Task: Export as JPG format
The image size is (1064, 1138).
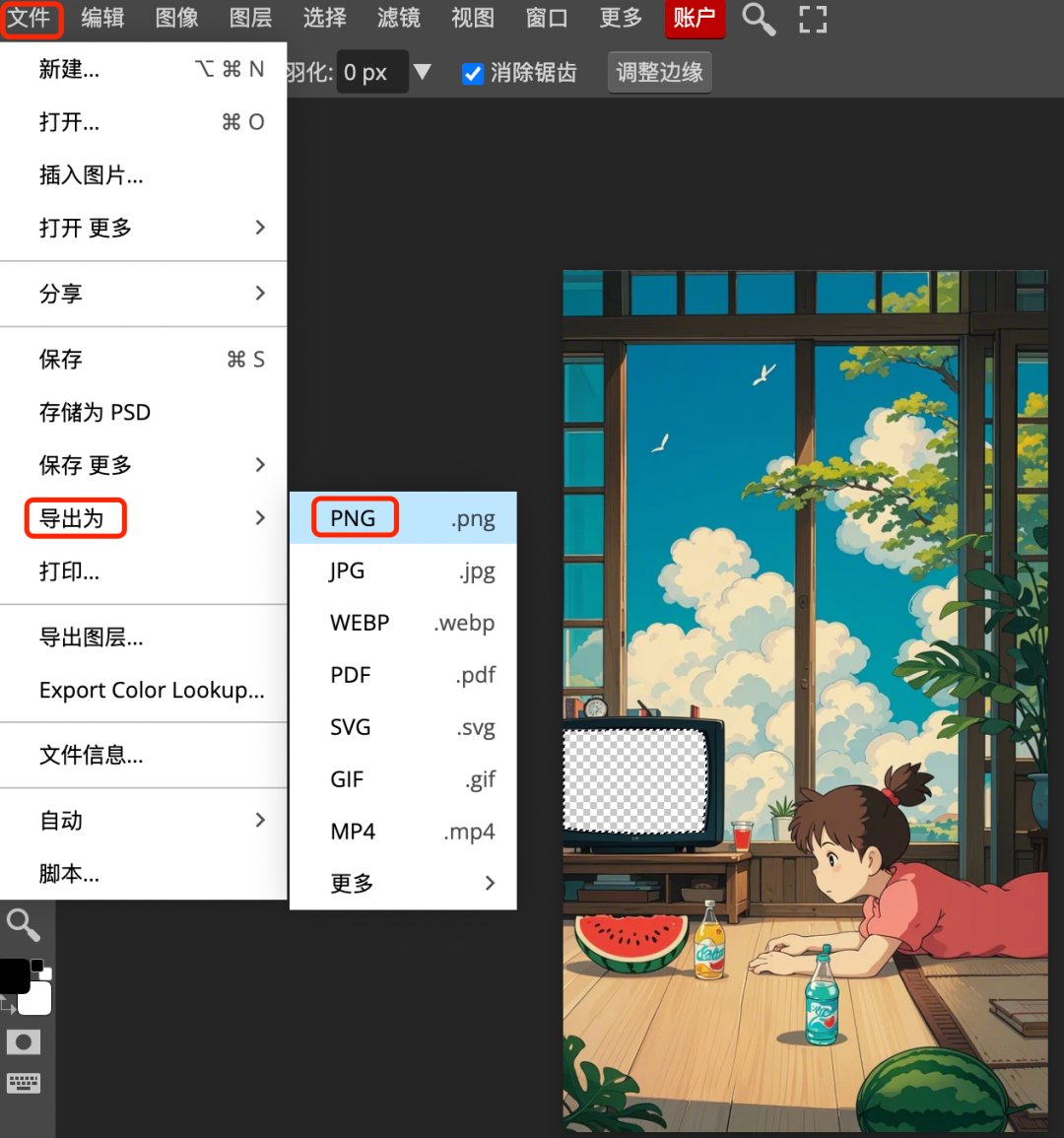Action: tap(404, 570)
